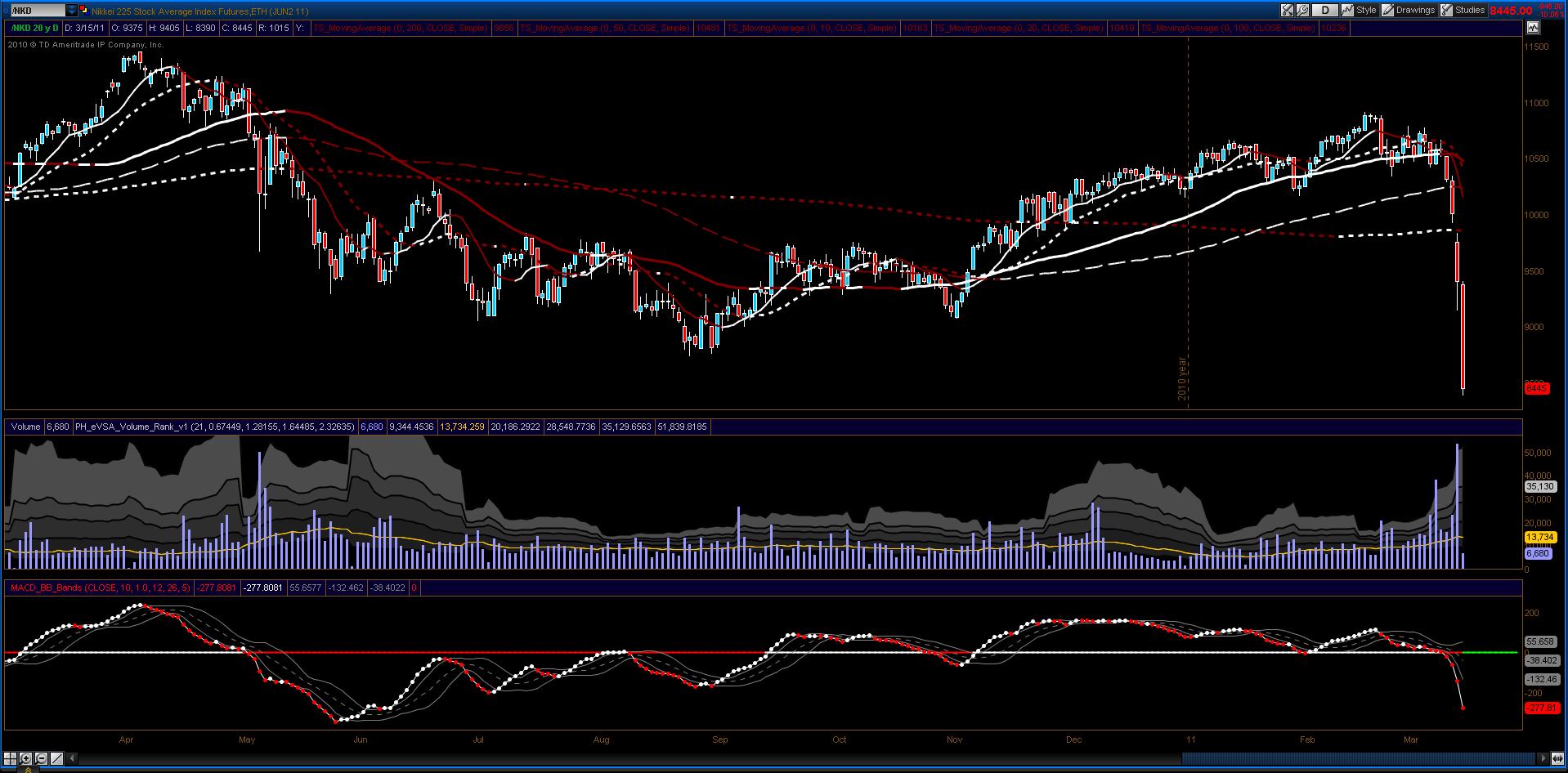This screenshot has width=1568, height=773.
Task: Click the range value R: 1015
Action: pyautogui.click(x=273, y=28)
